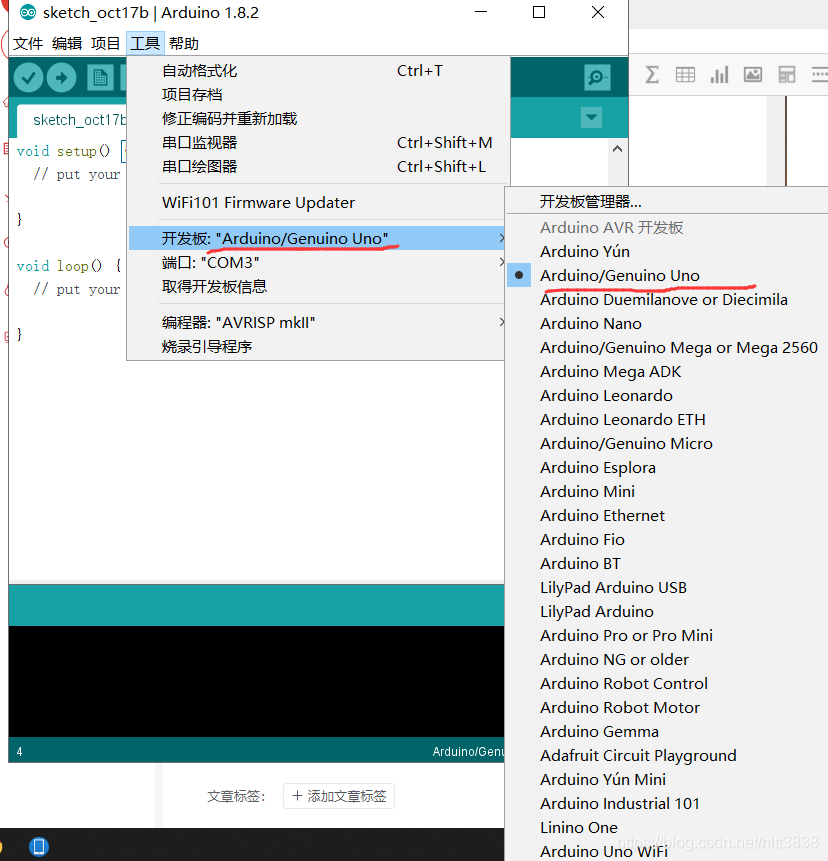This screenshot has height=861, width=828.
Task: Select Arduino/Genuino Mega or Mega 2560
Action: pyautogui.click(x=667, y=348)
